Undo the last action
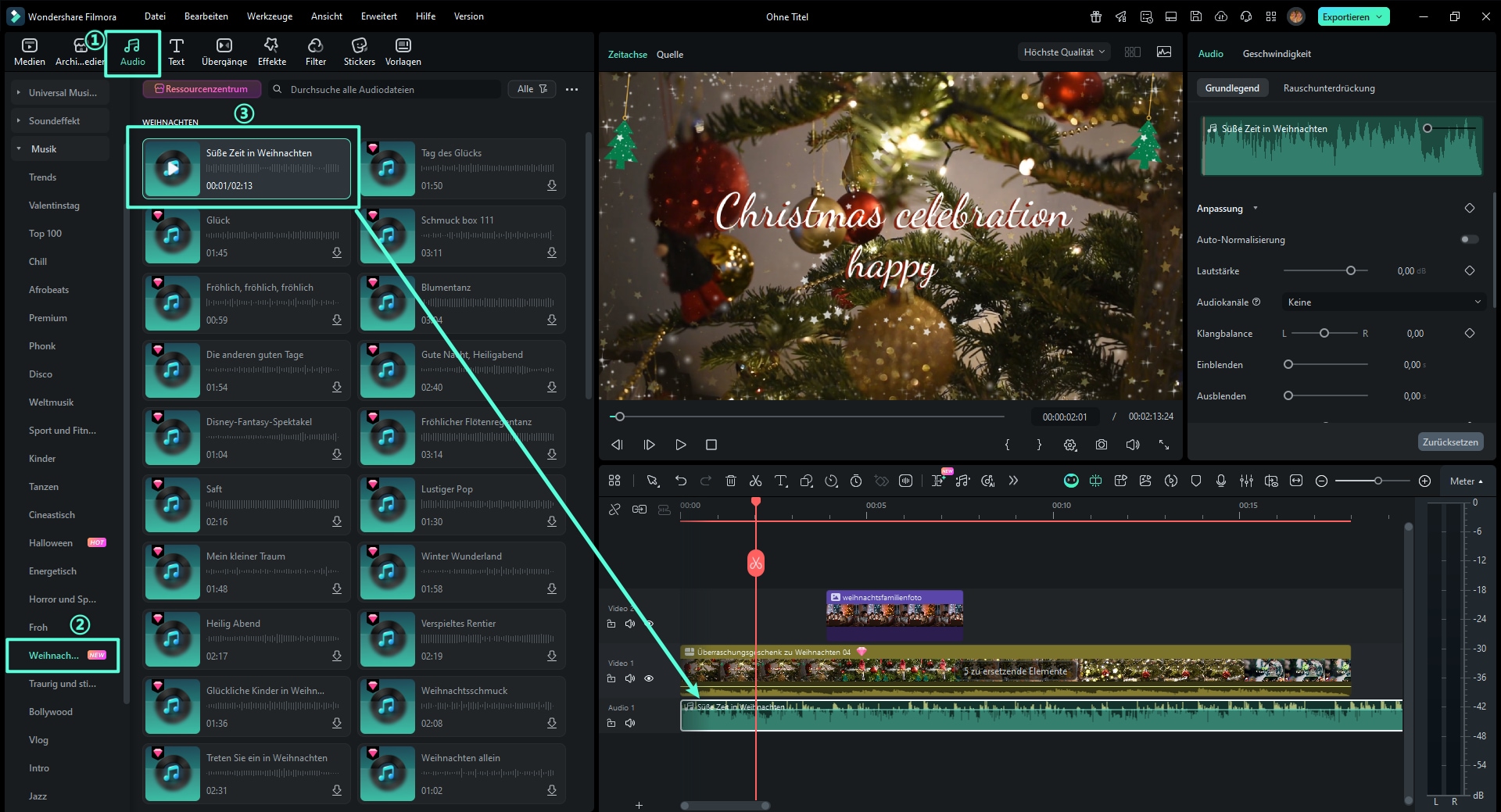 coord(679,481)
